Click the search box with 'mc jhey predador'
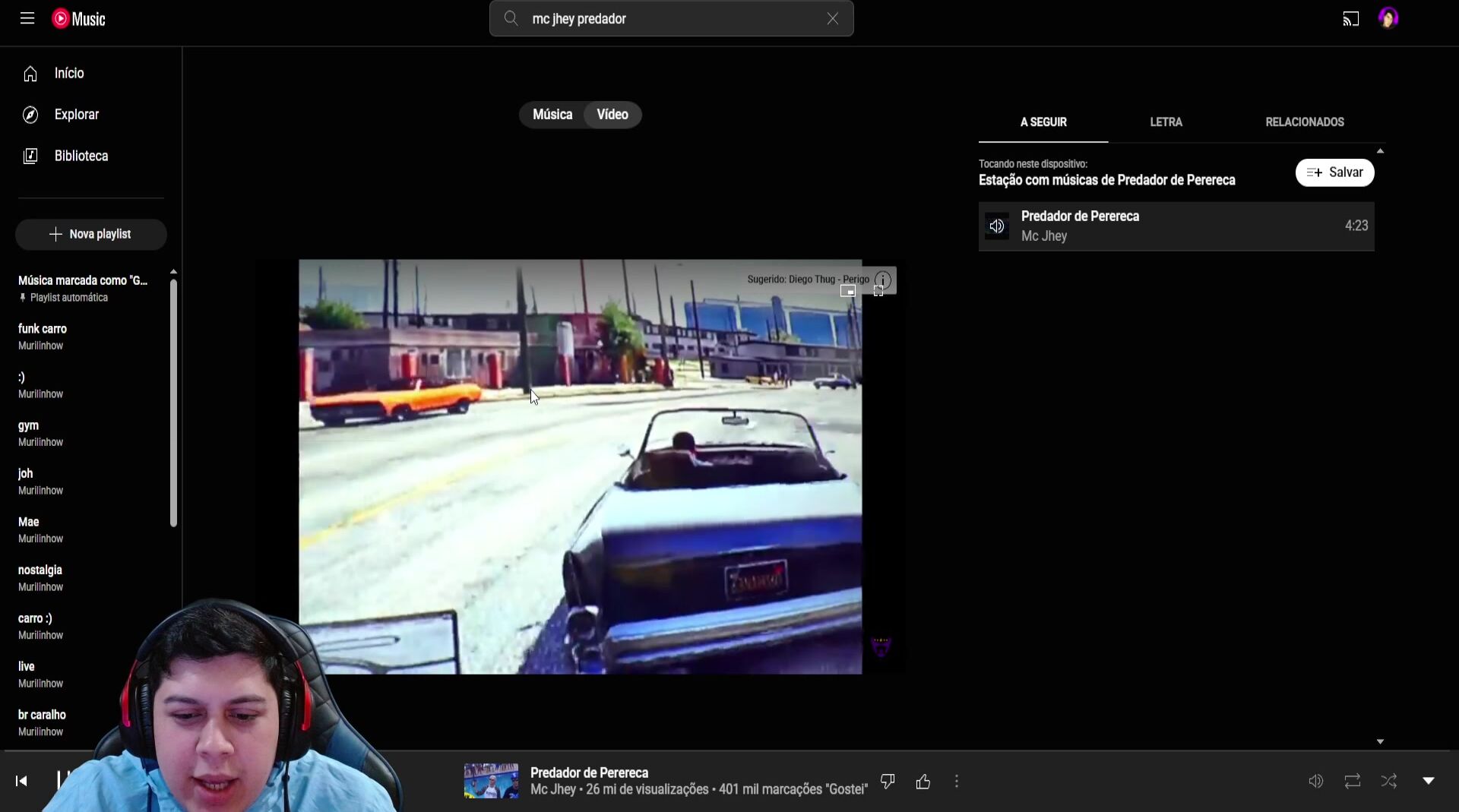 coord(672,18)
